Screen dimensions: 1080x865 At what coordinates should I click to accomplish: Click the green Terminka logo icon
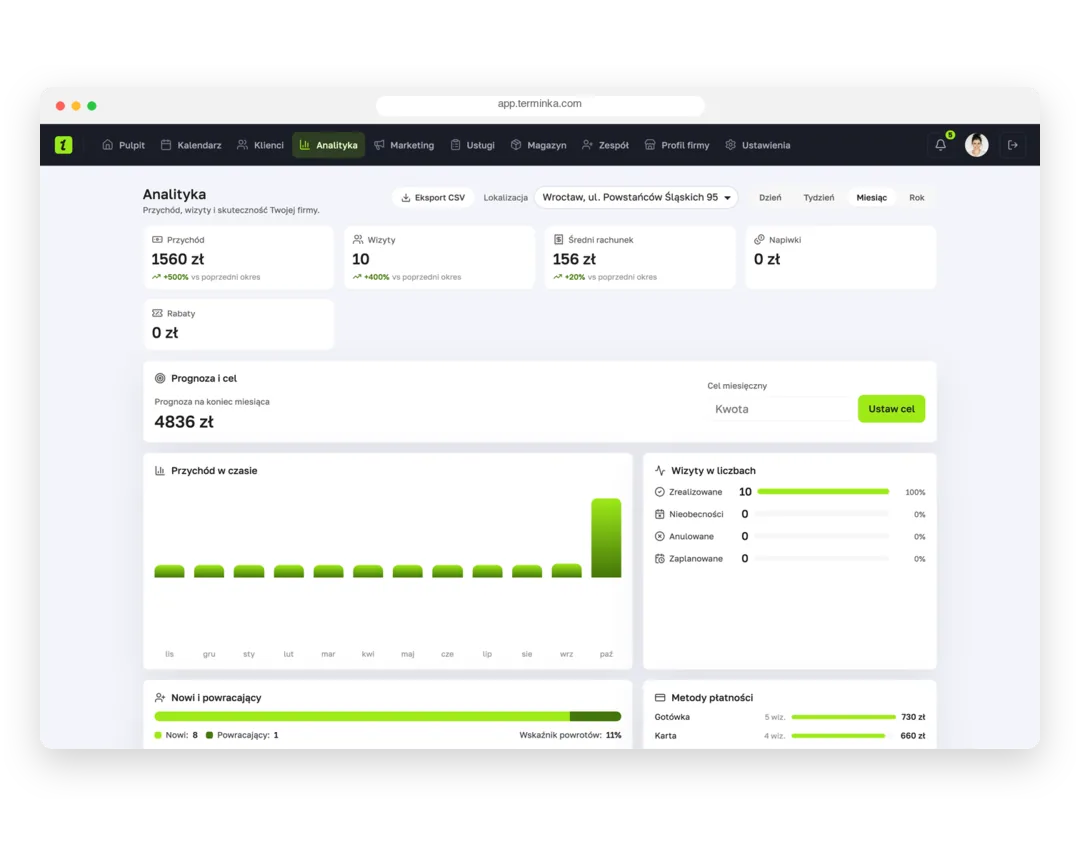point(63,145)
